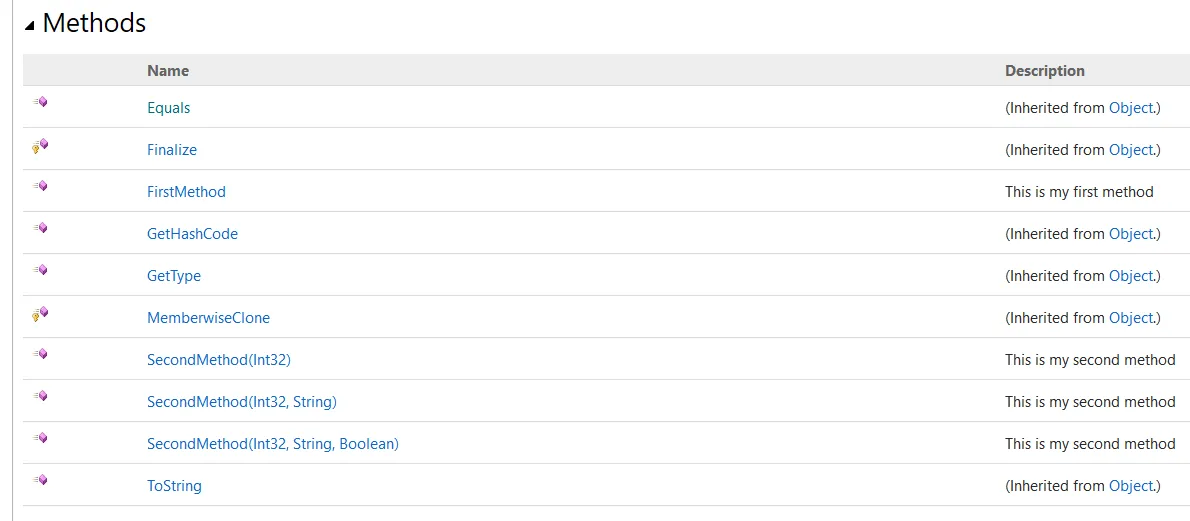
Task: Follow the Object link in the ToString row
Action: [1130, 486]
